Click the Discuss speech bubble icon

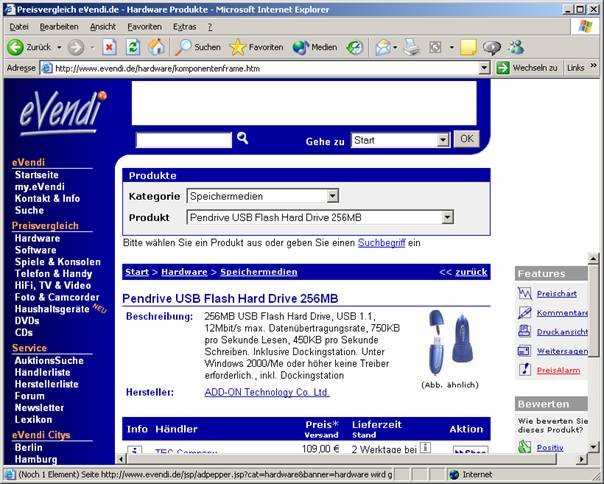(492, 47)
